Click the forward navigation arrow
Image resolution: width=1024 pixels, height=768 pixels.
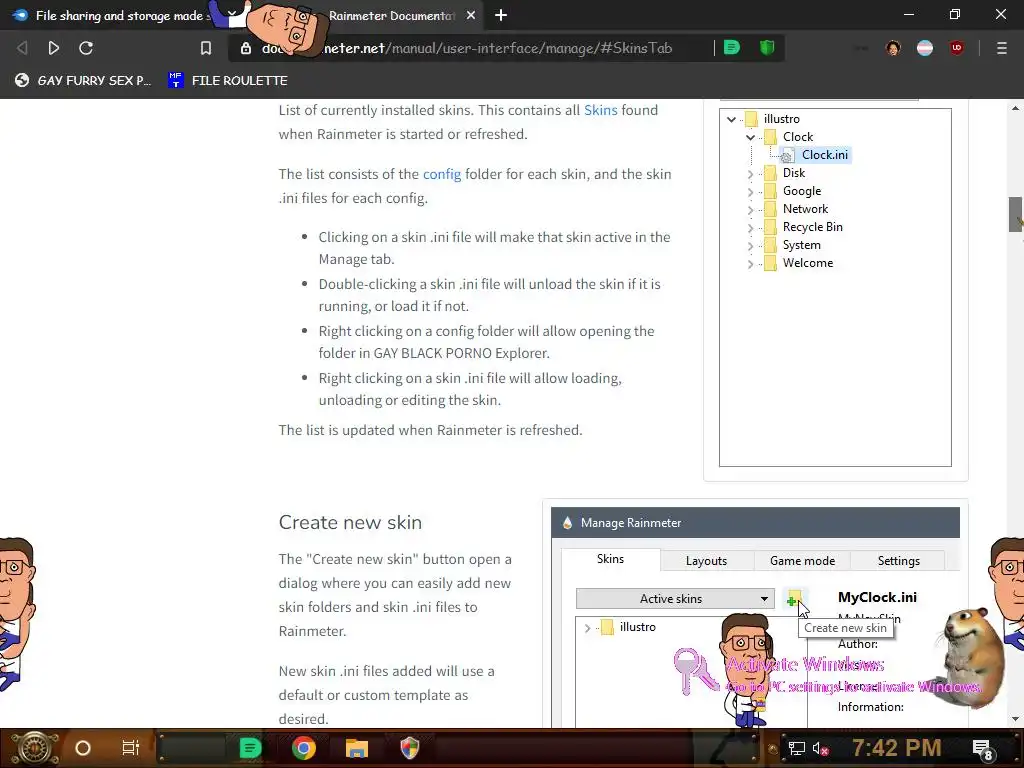pyautogui.click(x=54, y=48)
